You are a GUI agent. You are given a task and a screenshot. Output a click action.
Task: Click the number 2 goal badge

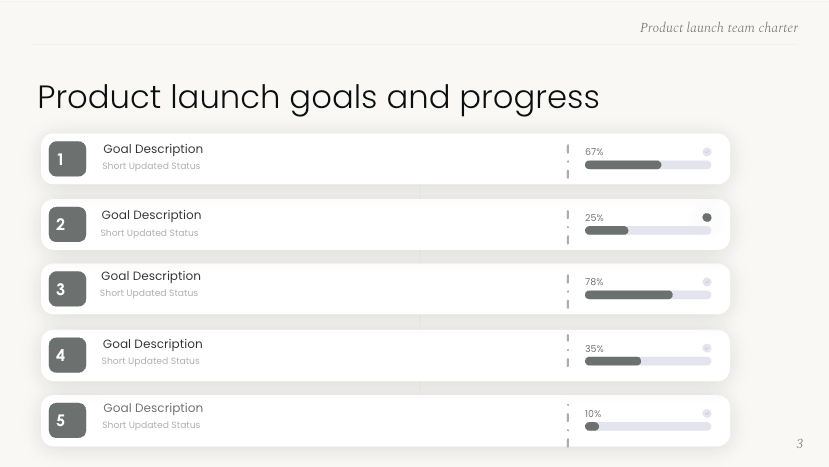(x=67, y=224)
